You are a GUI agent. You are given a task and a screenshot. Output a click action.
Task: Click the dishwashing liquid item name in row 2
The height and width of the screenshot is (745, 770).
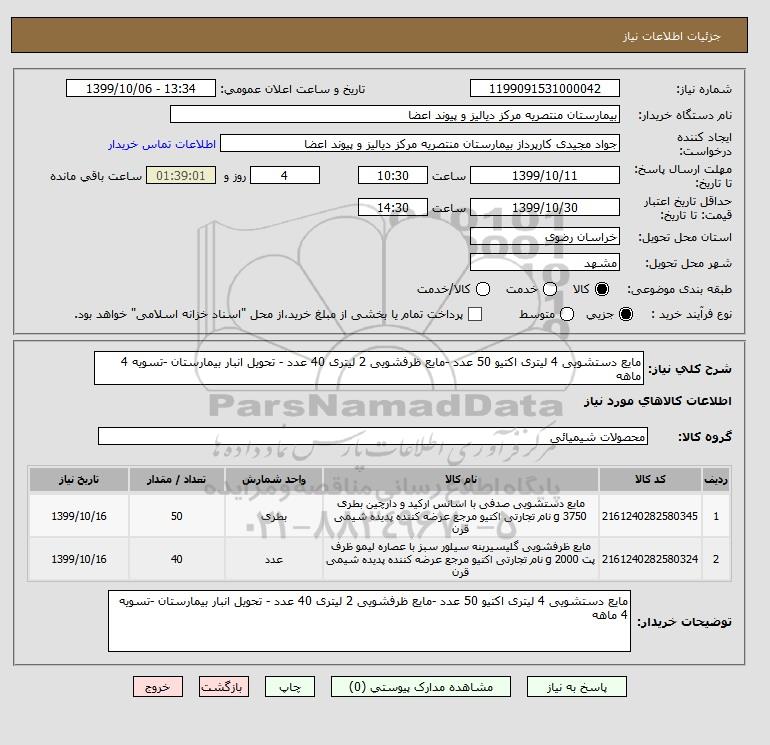(x=461, y=559)
